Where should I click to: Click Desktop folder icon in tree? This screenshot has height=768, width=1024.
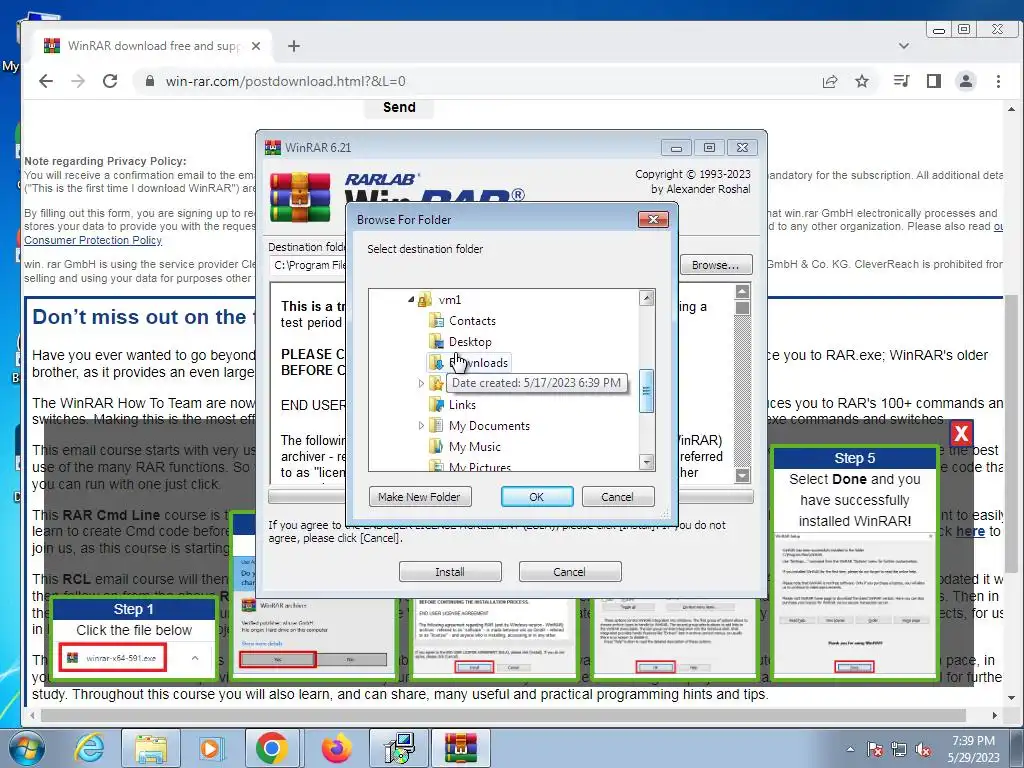436,342
